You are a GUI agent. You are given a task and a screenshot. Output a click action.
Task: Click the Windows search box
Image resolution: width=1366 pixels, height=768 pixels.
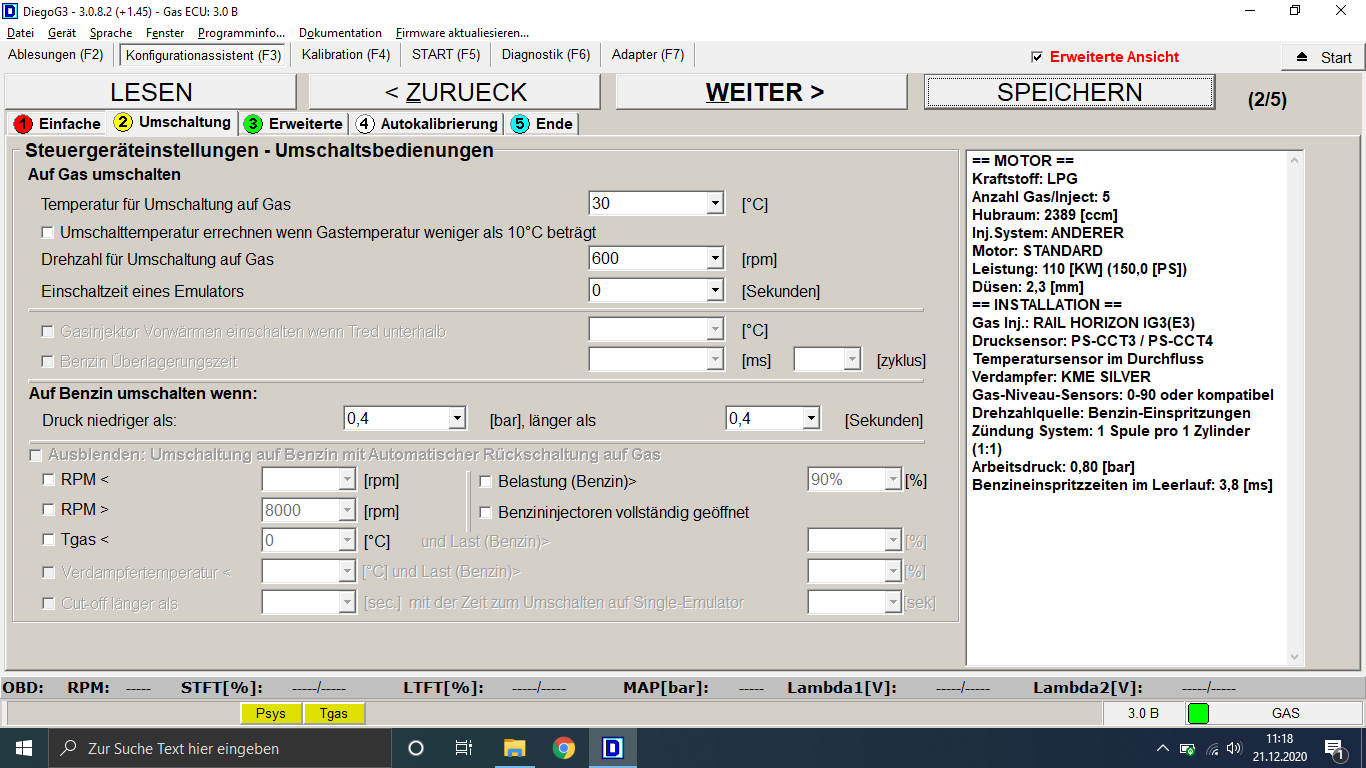coord(219,748)
